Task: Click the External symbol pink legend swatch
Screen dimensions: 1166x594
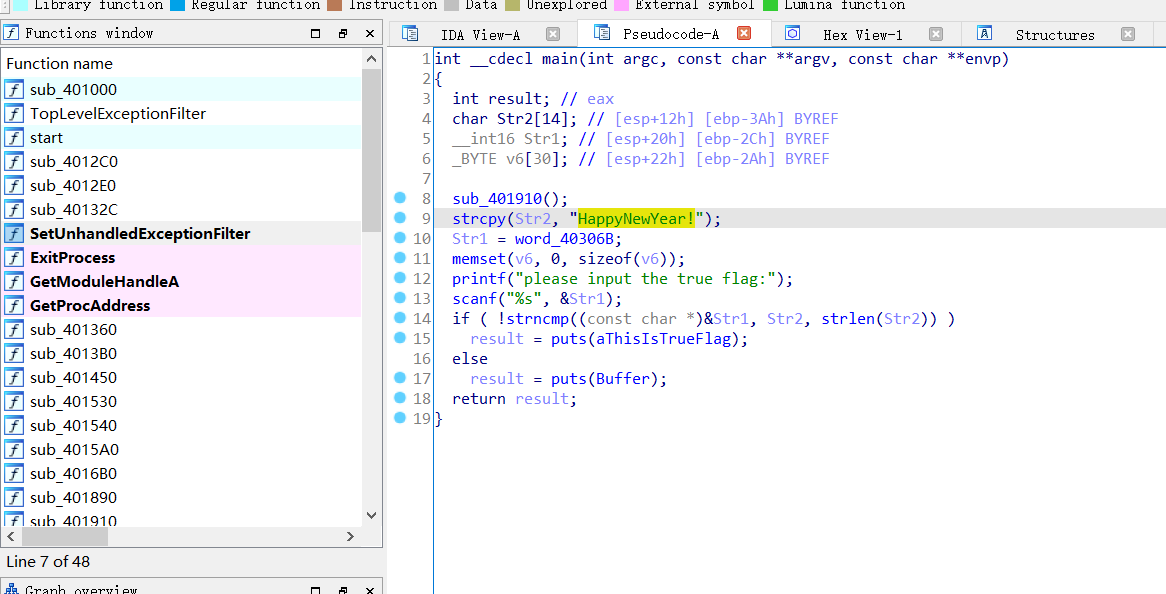Action: tap(621, 5)
